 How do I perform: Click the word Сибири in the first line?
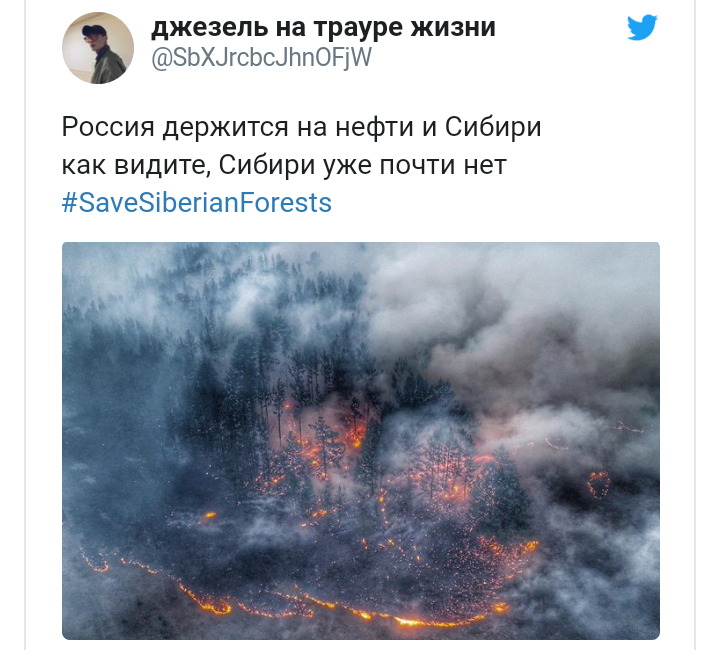tap(493, 127)
